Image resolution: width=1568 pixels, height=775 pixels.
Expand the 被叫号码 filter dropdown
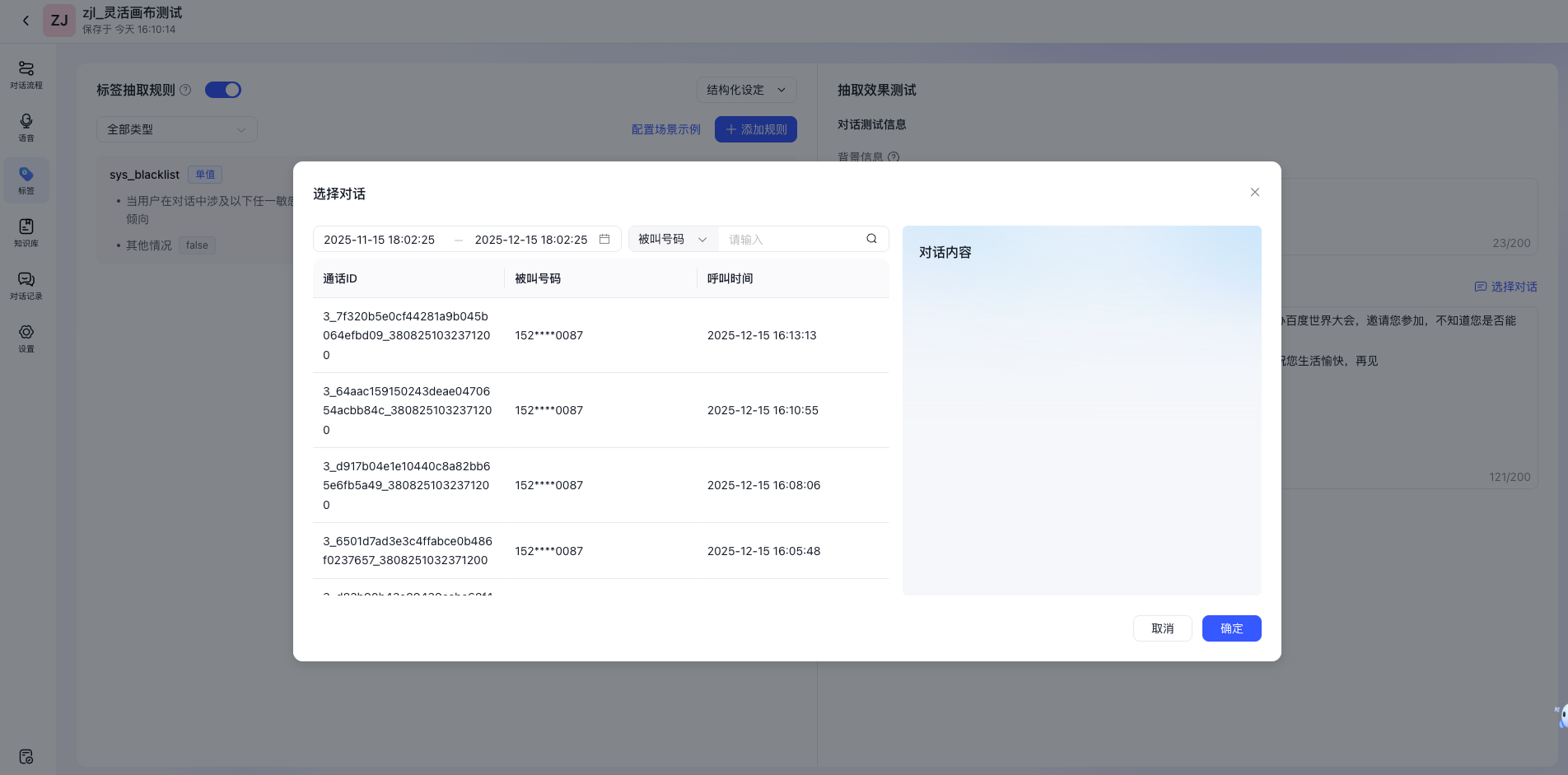pos(673,239)
